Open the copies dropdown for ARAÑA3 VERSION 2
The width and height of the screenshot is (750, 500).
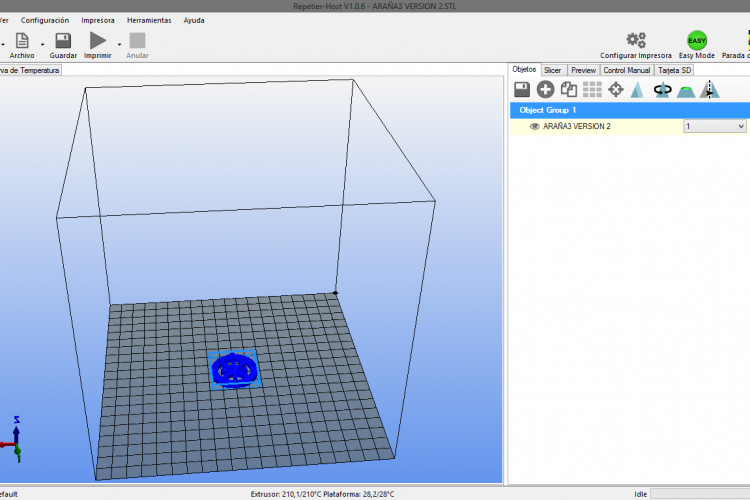[x=714, y=127]
